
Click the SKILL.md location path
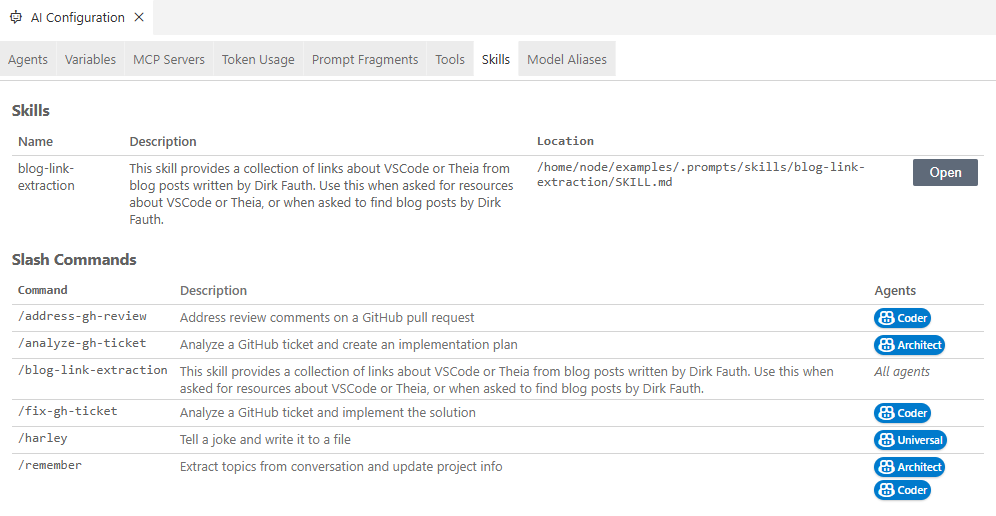700,175
